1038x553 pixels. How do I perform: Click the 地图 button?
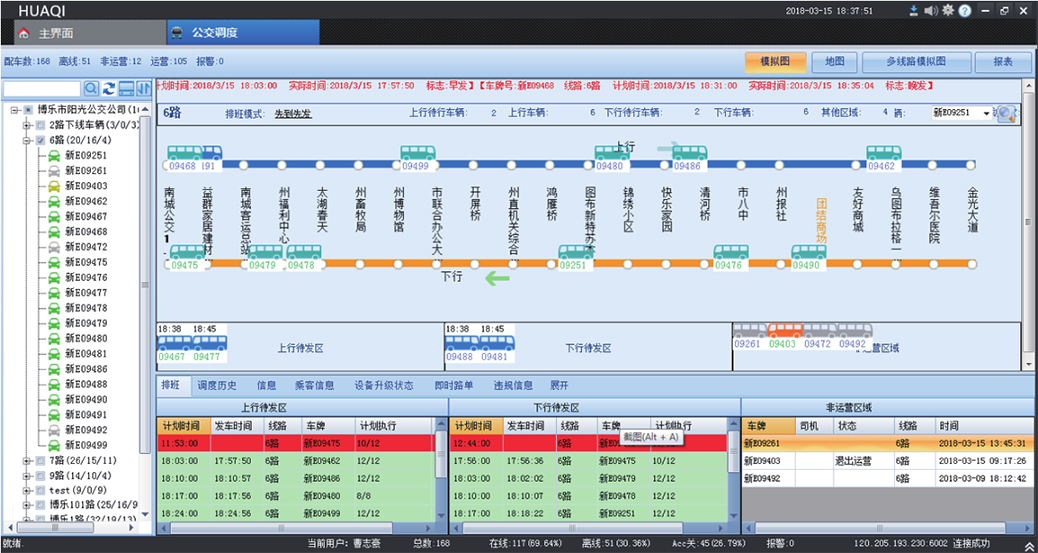[x=834, y=61]
